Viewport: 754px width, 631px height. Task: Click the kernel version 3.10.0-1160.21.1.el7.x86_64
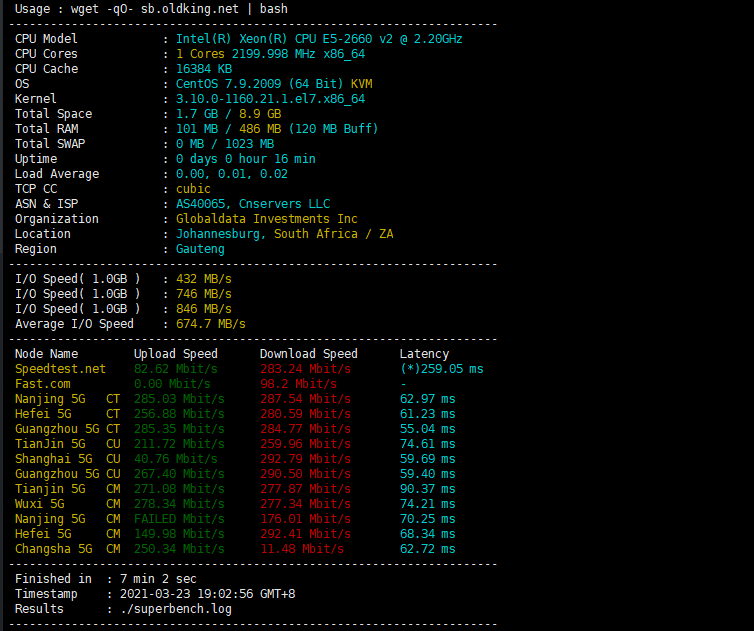(x=270, y=99)
